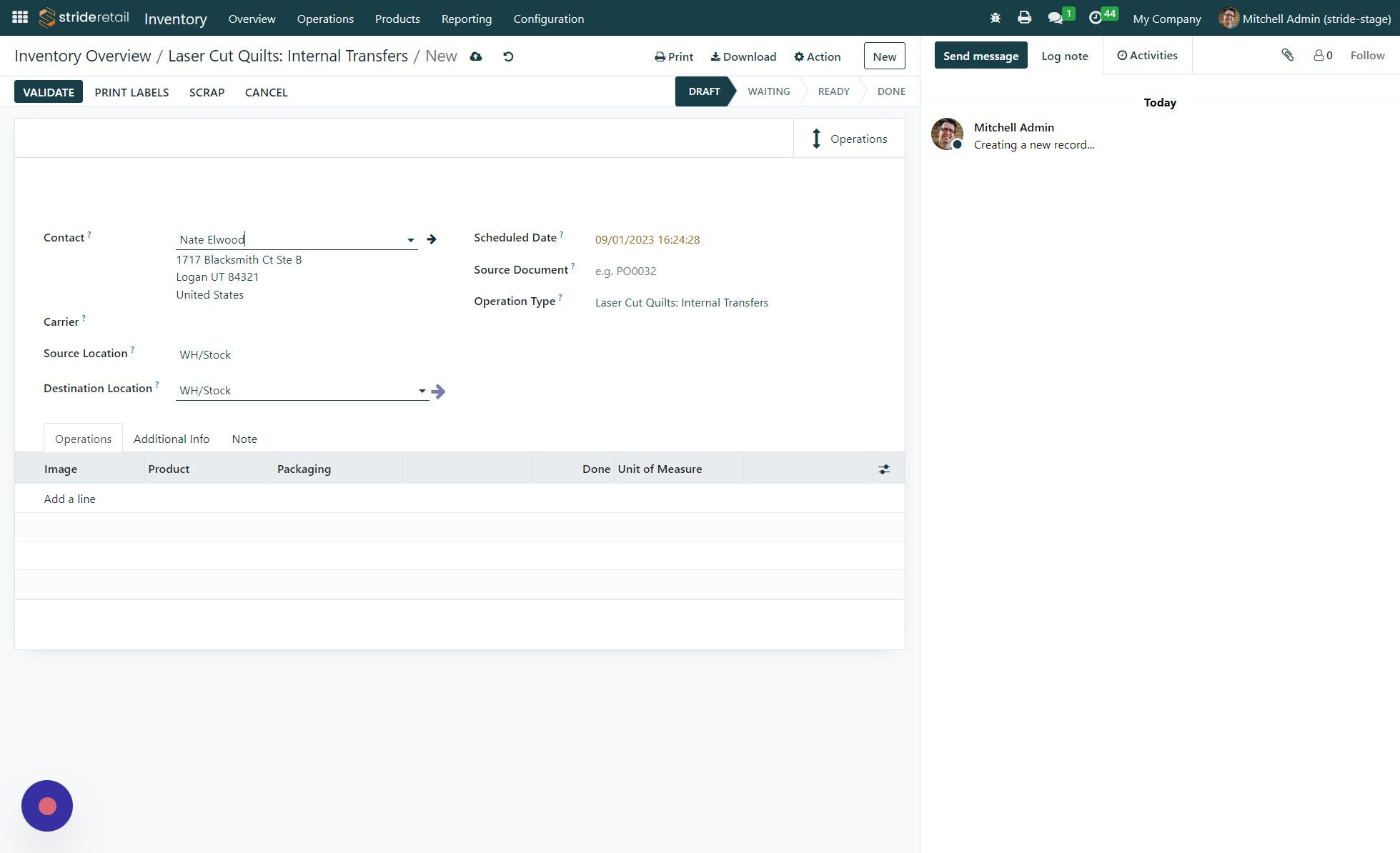Open optional columns settings icon
The image size is (1400, 853).
884,469
